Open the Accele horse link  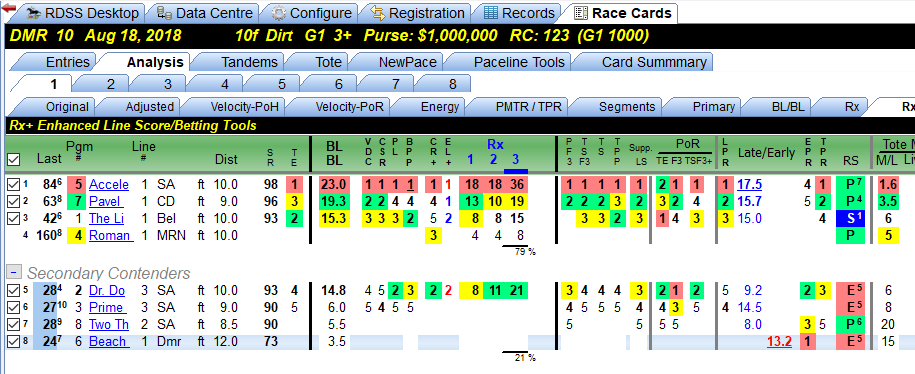(x=109, y=185)
